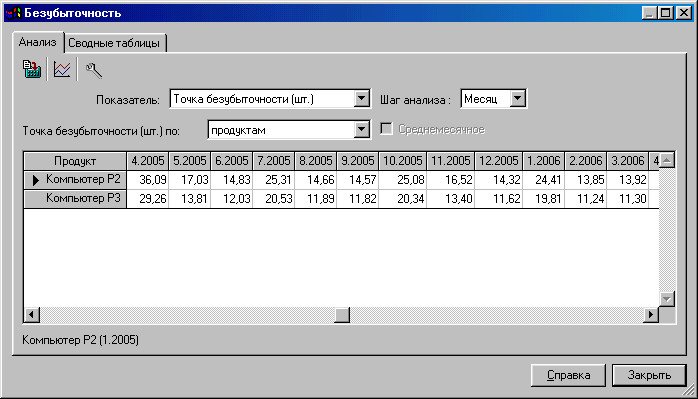Maximize the Безубыточность window
The width and height of the screenshot is (698, 399).
pos(666,13)
